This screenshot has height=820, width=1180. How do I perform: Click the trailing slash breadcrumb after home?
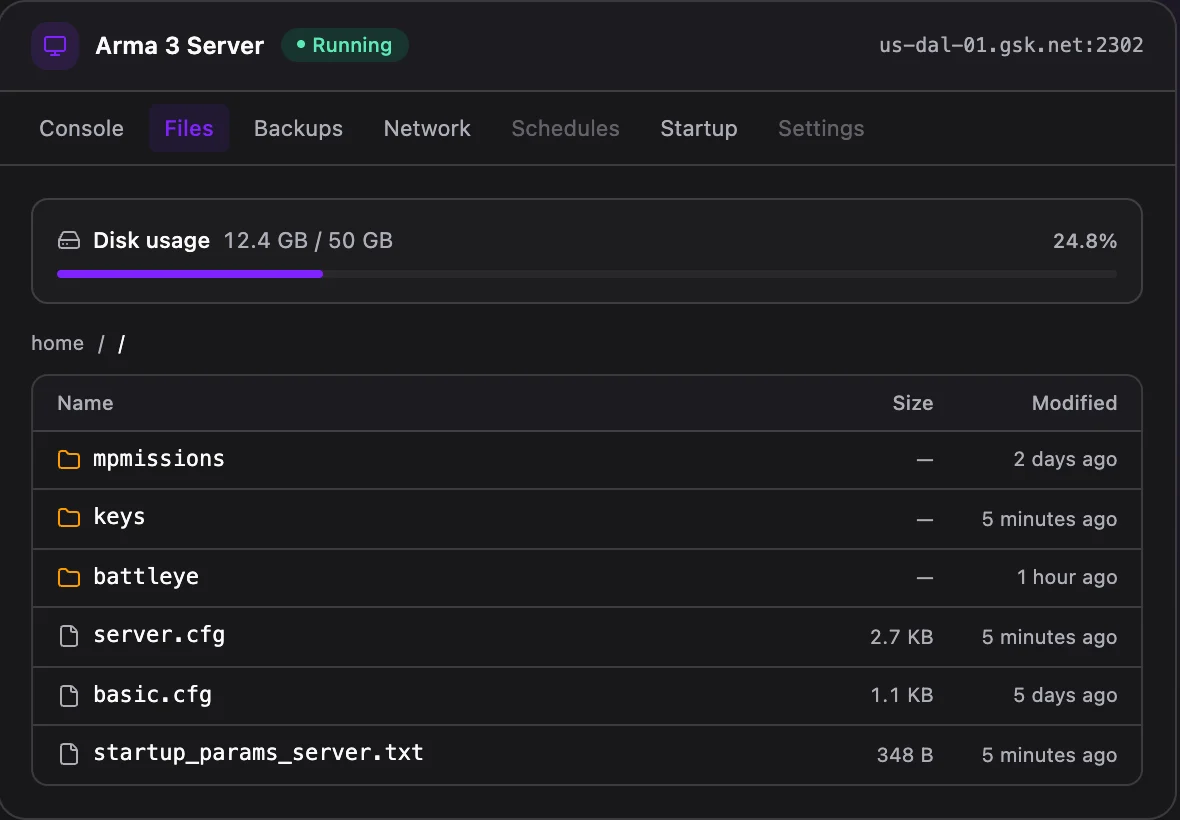121,344
